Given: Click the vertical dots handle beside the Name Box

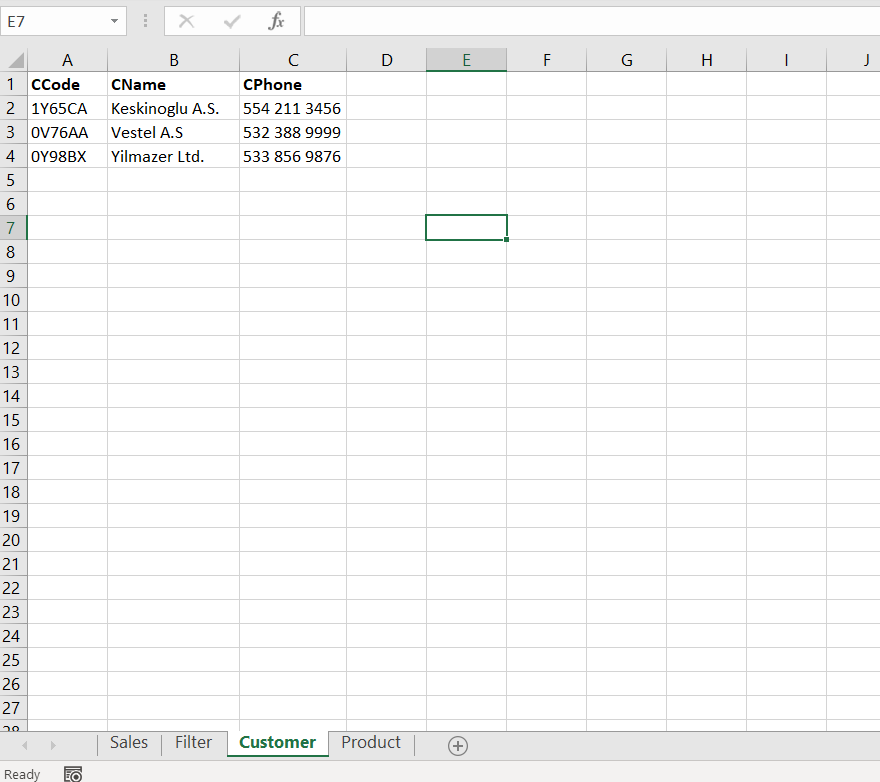Looking at the screenshot, I should point(145,21).
